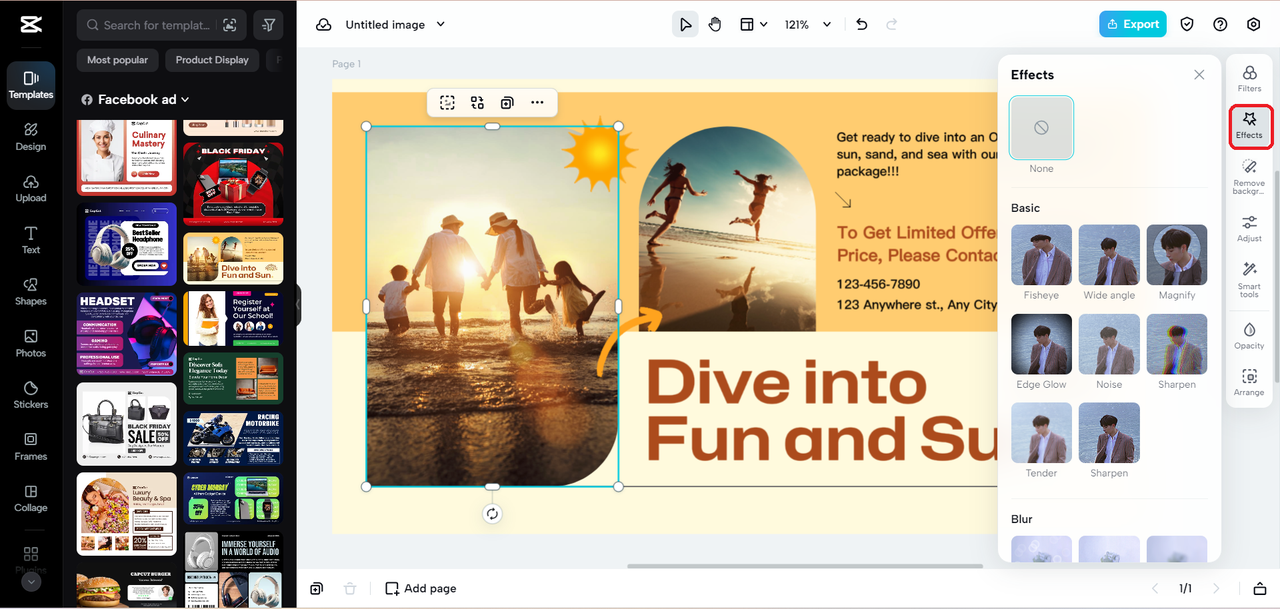1280x609 pixels.
Task: Switch to the Most popular tab
Action: [x=117, y=60]
